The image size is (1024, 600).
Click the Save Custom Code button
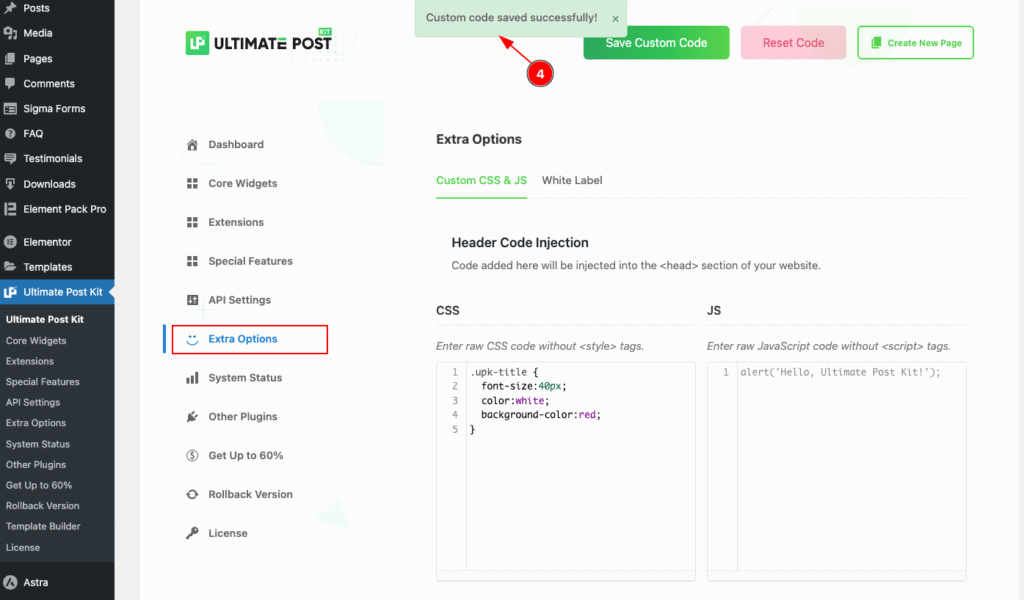(656, 42)
